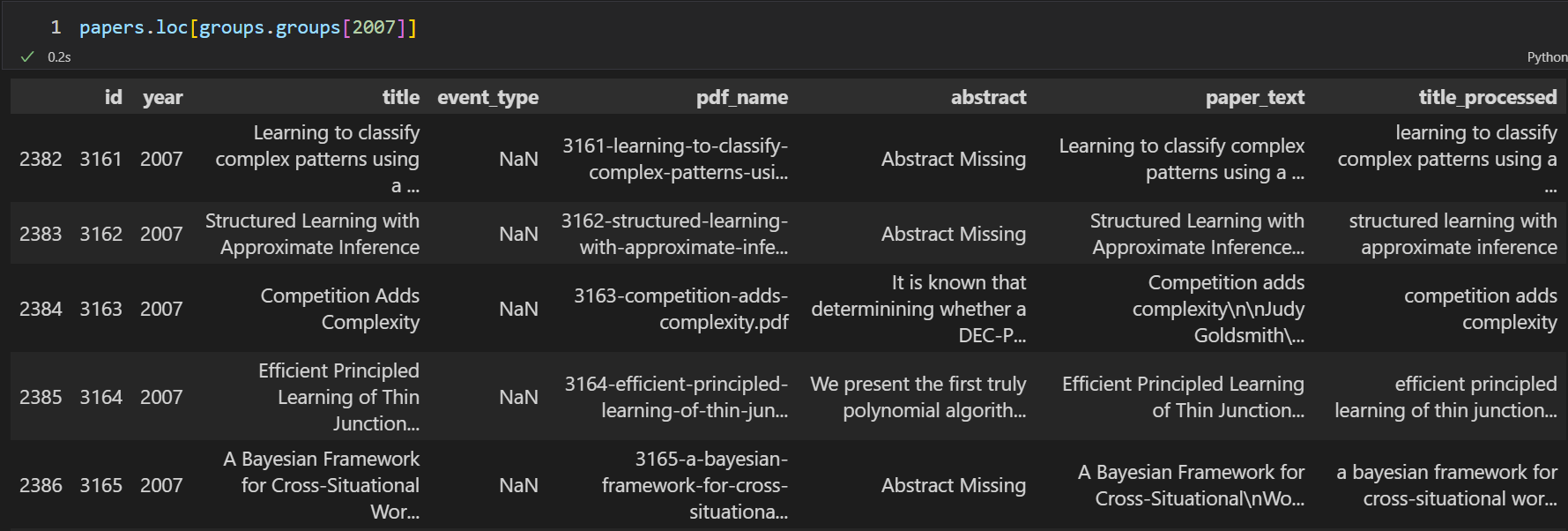The image size is (1568, 531).
Task: Click the 'title' column header
Action: coord(400,97)
